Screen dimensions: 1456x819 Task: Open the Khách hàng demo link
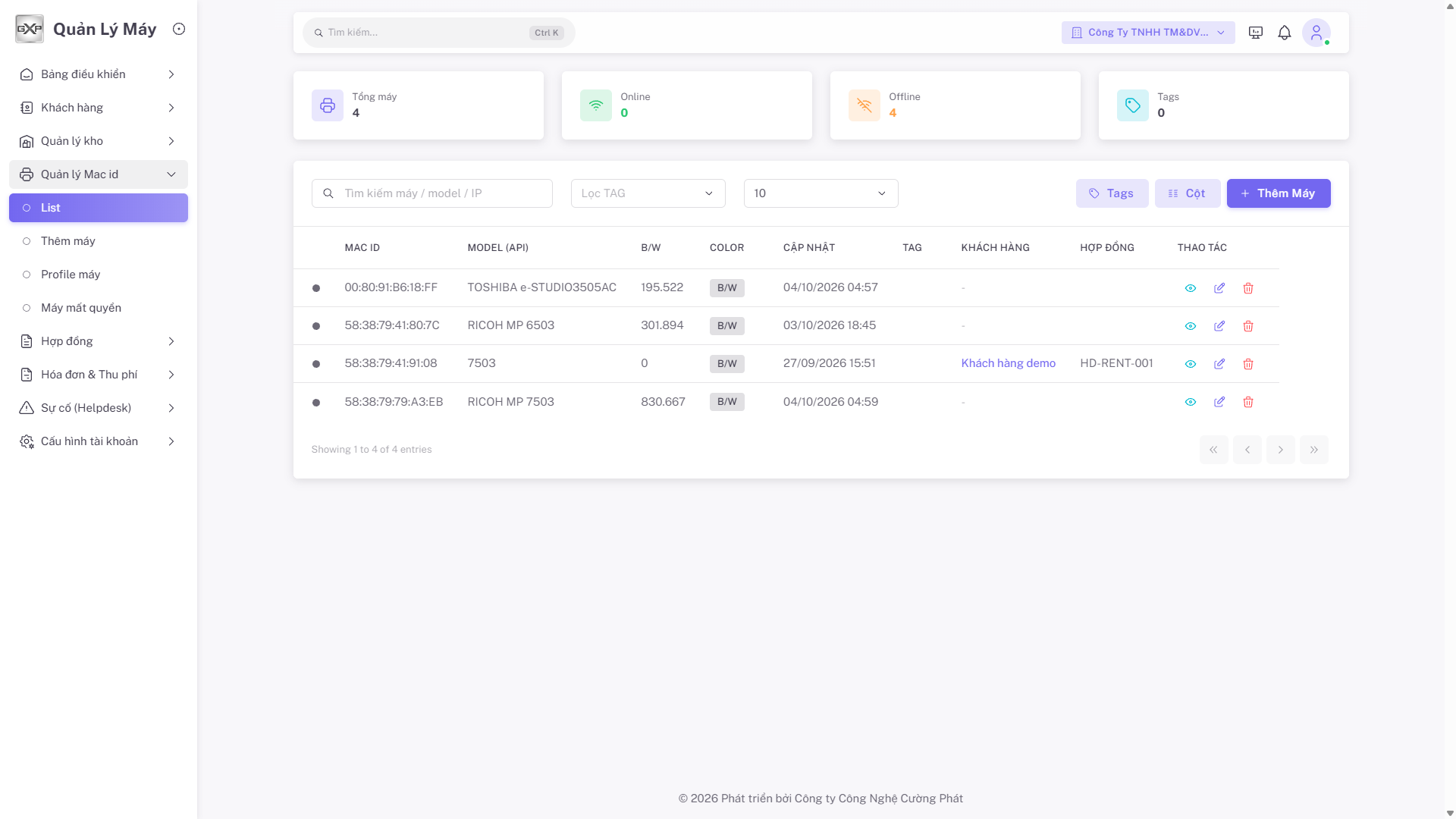(x=1008, y=363)
